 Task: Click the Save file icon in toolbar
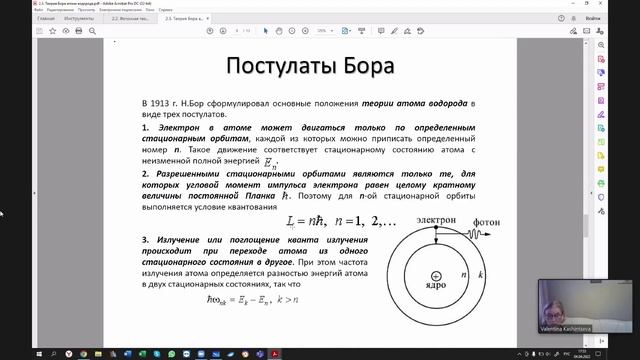40,31
